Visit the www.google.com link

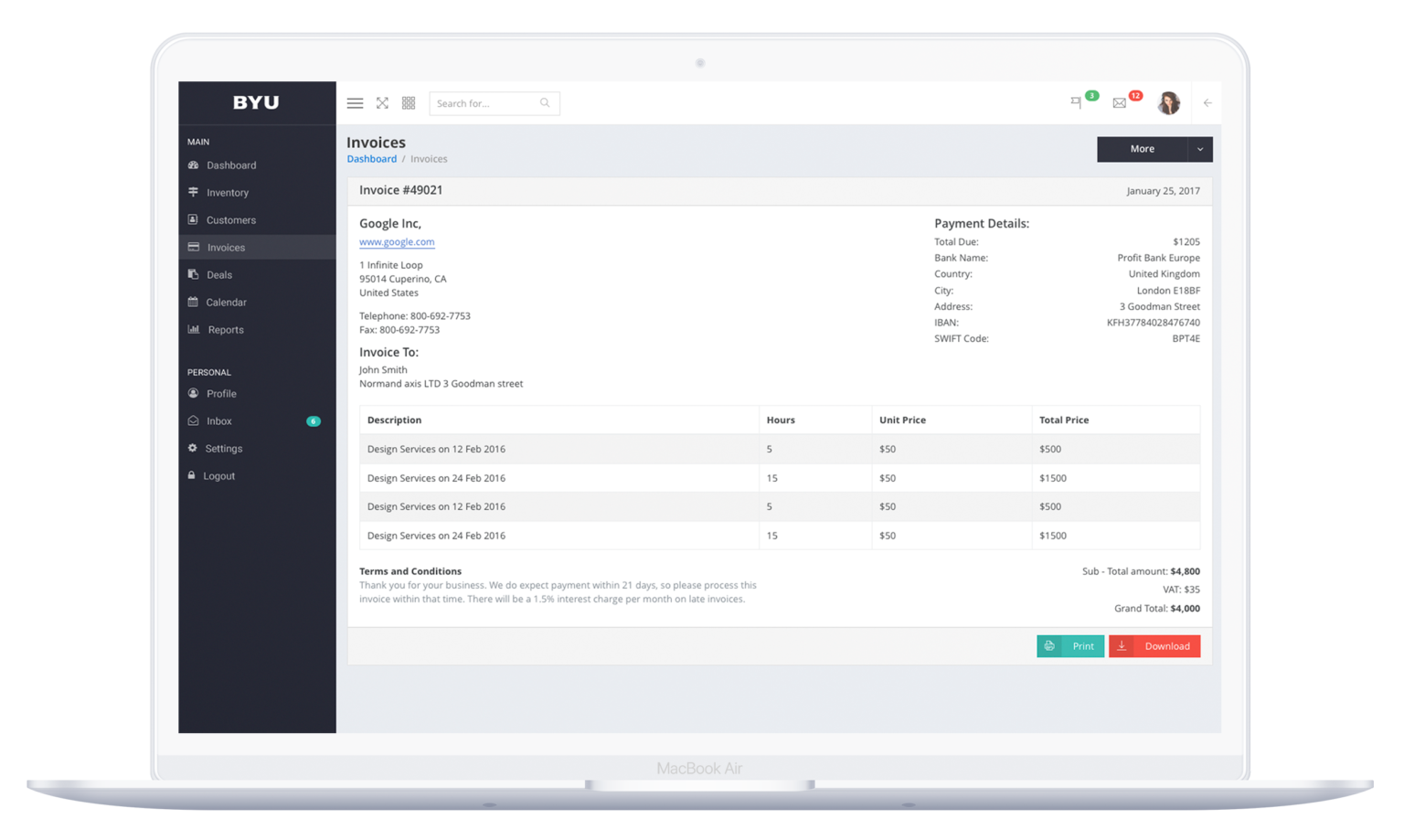[397, 241]
